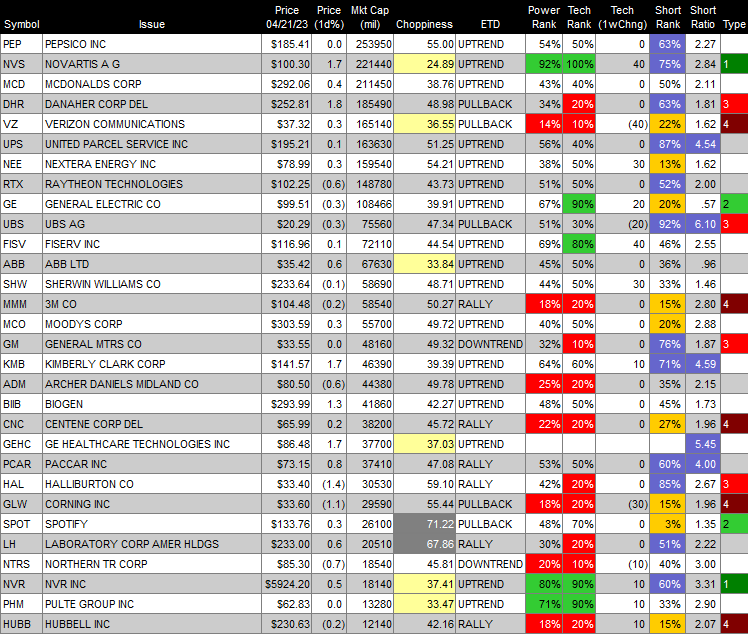748x634 pixels.
Task: Select FISERV INC issue cell
Action: [152, 244]
